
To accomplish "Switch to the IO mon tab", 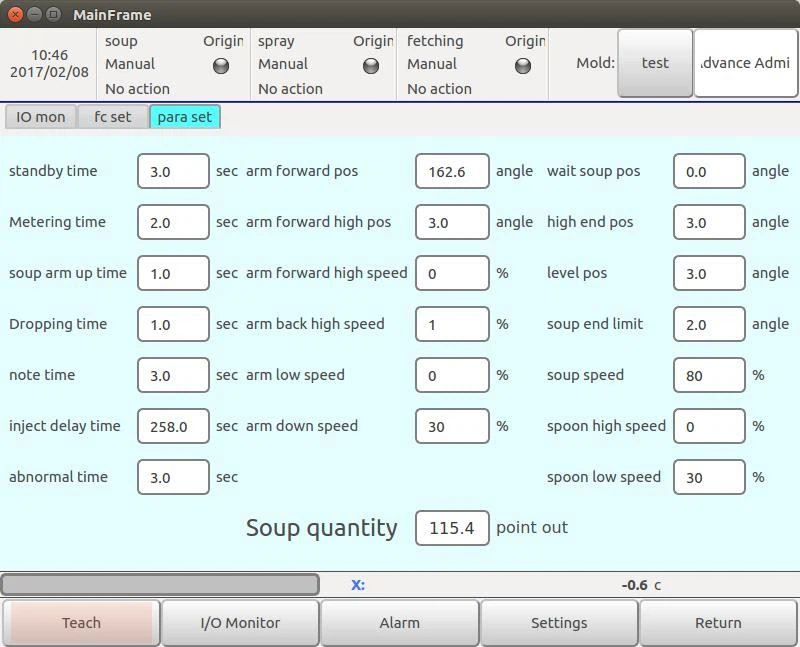I will click(x=41, y=117).
